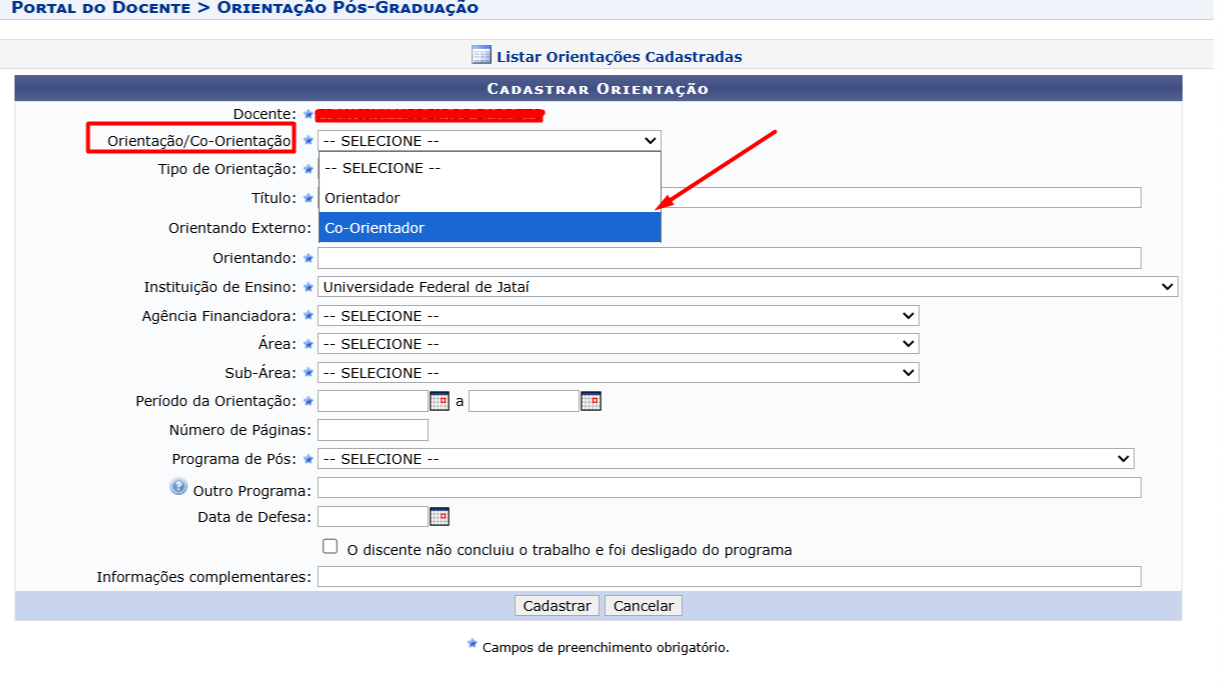Click the 'Orientando Externo:' label

pyautogui.click(x=240, y=228)
